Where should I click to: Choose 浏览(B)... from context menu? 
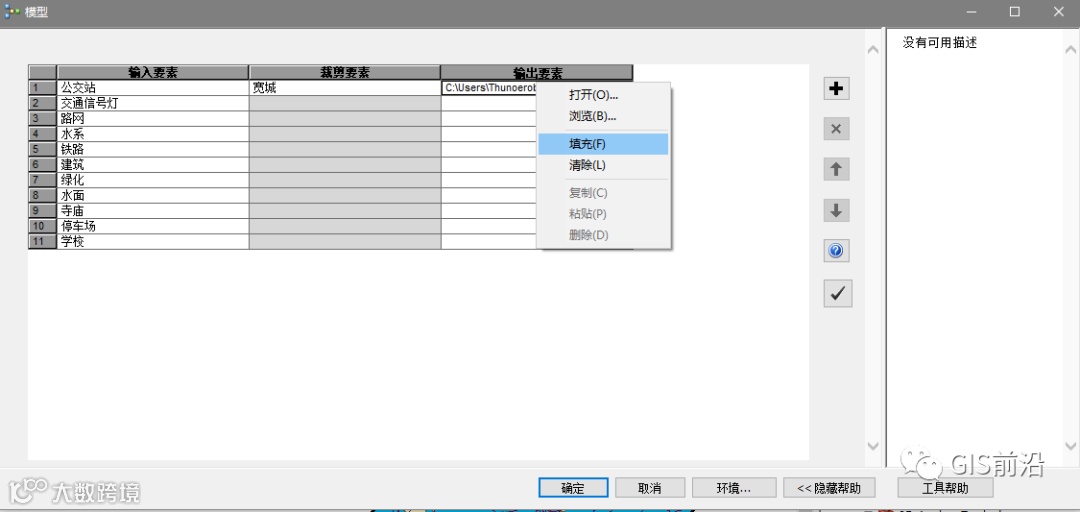[x=603, y=116]
